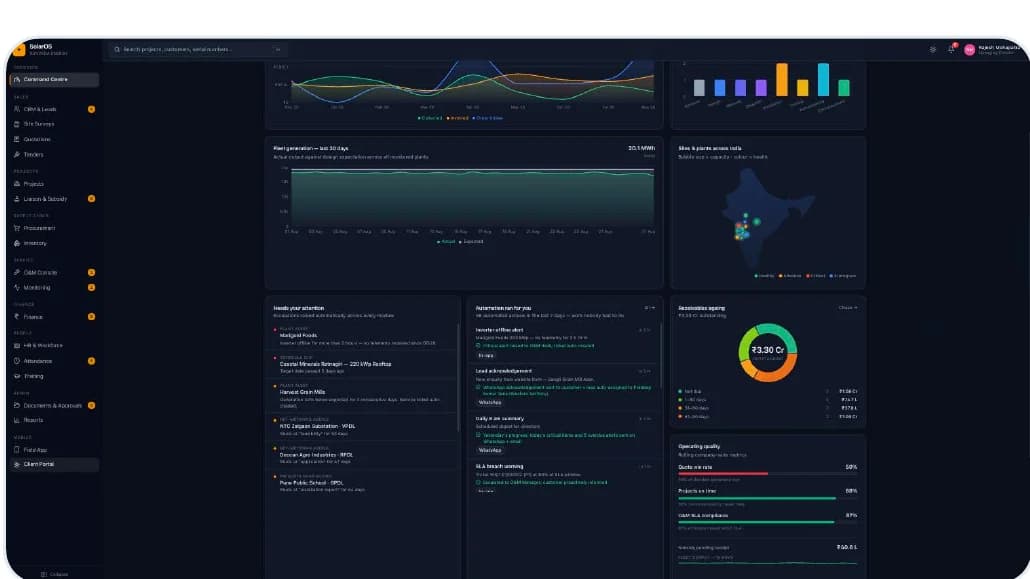Open Training page
This screenshot has height=579, width=1030.
[x=55, y=376]
